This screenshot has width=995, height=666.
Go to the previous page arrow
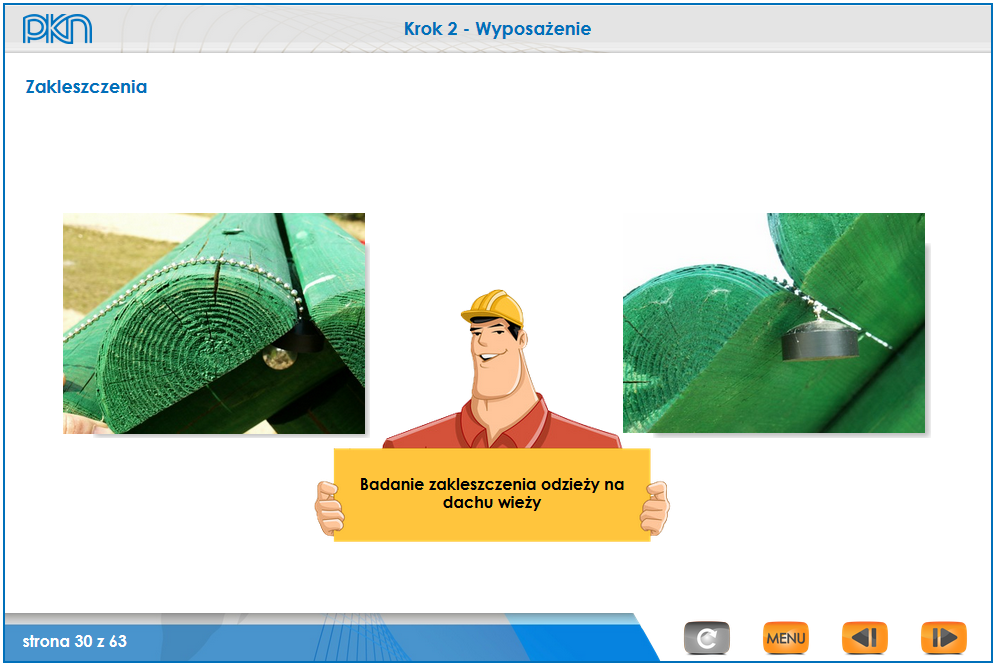point(864,637)
